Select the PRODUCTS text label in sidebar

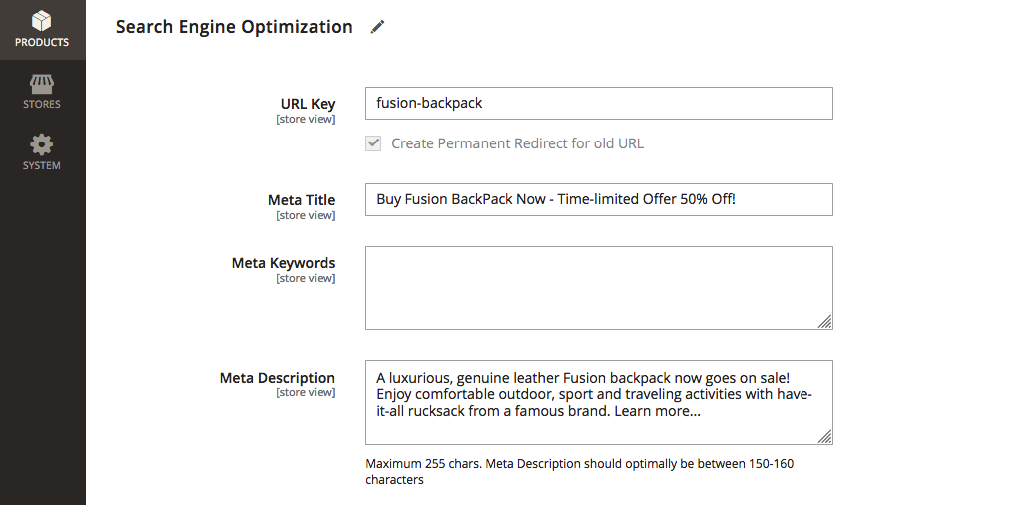coord(42,43)
